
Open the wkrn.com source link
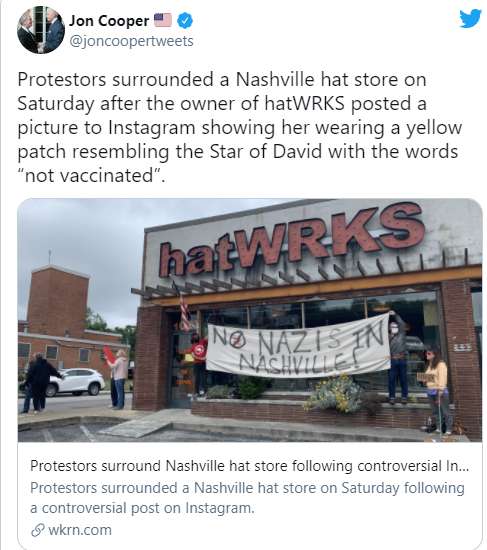[80, 530]
